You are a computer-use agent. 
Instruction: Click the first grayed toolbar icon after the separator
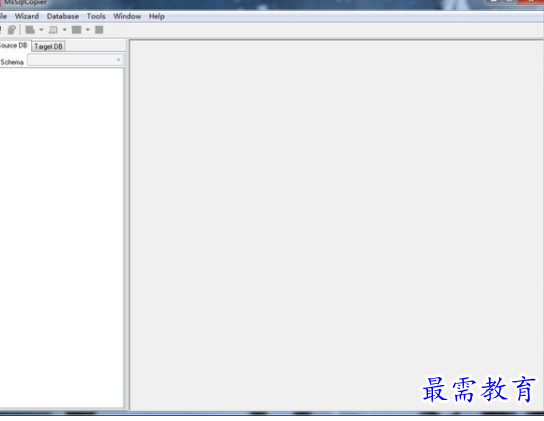[30, 30]
